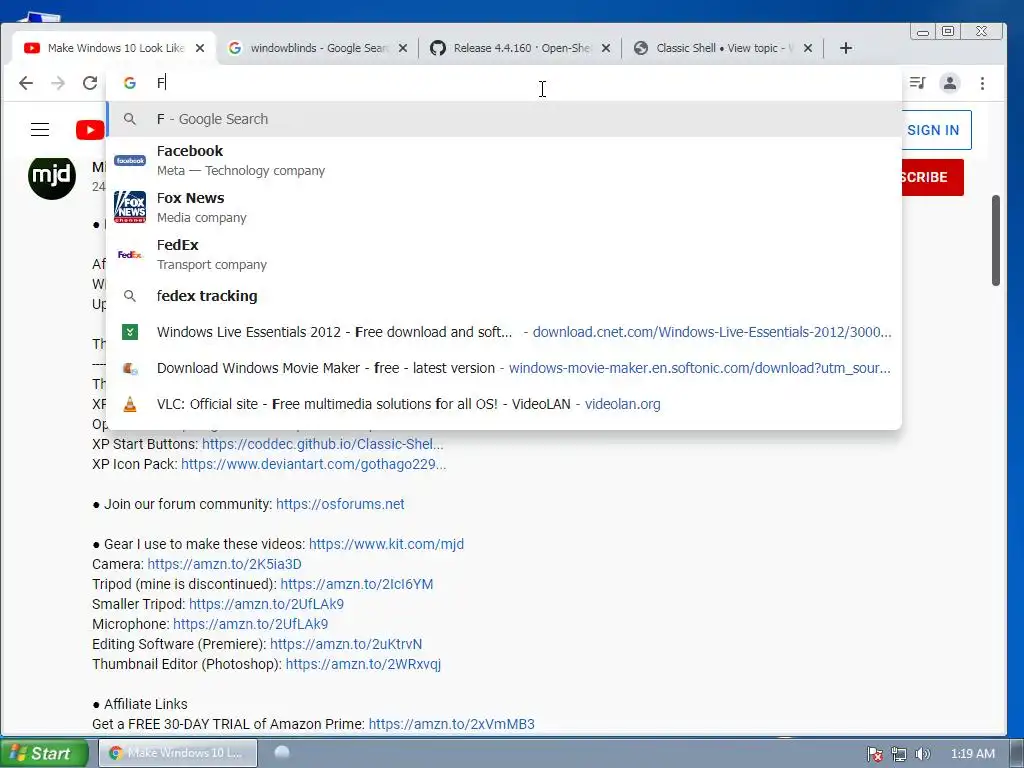Close the Release 4.4.160 Open-Shell tab

pos(606,48)
